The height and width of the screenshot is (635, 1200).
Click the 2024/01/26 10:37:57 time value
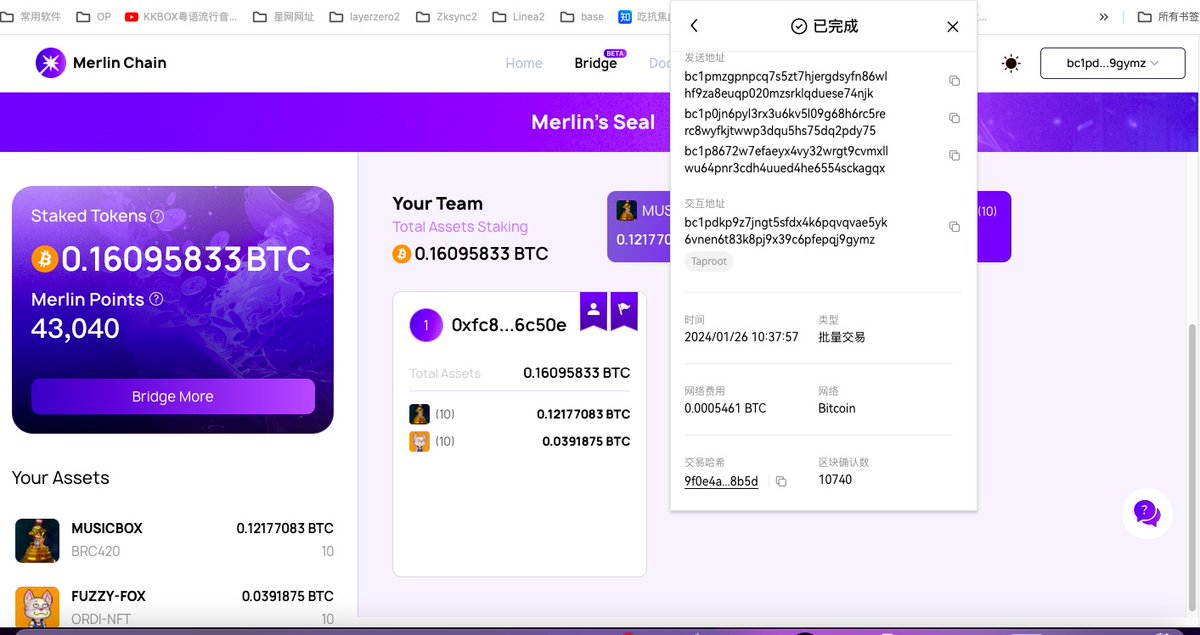click(x=741, y=337)
